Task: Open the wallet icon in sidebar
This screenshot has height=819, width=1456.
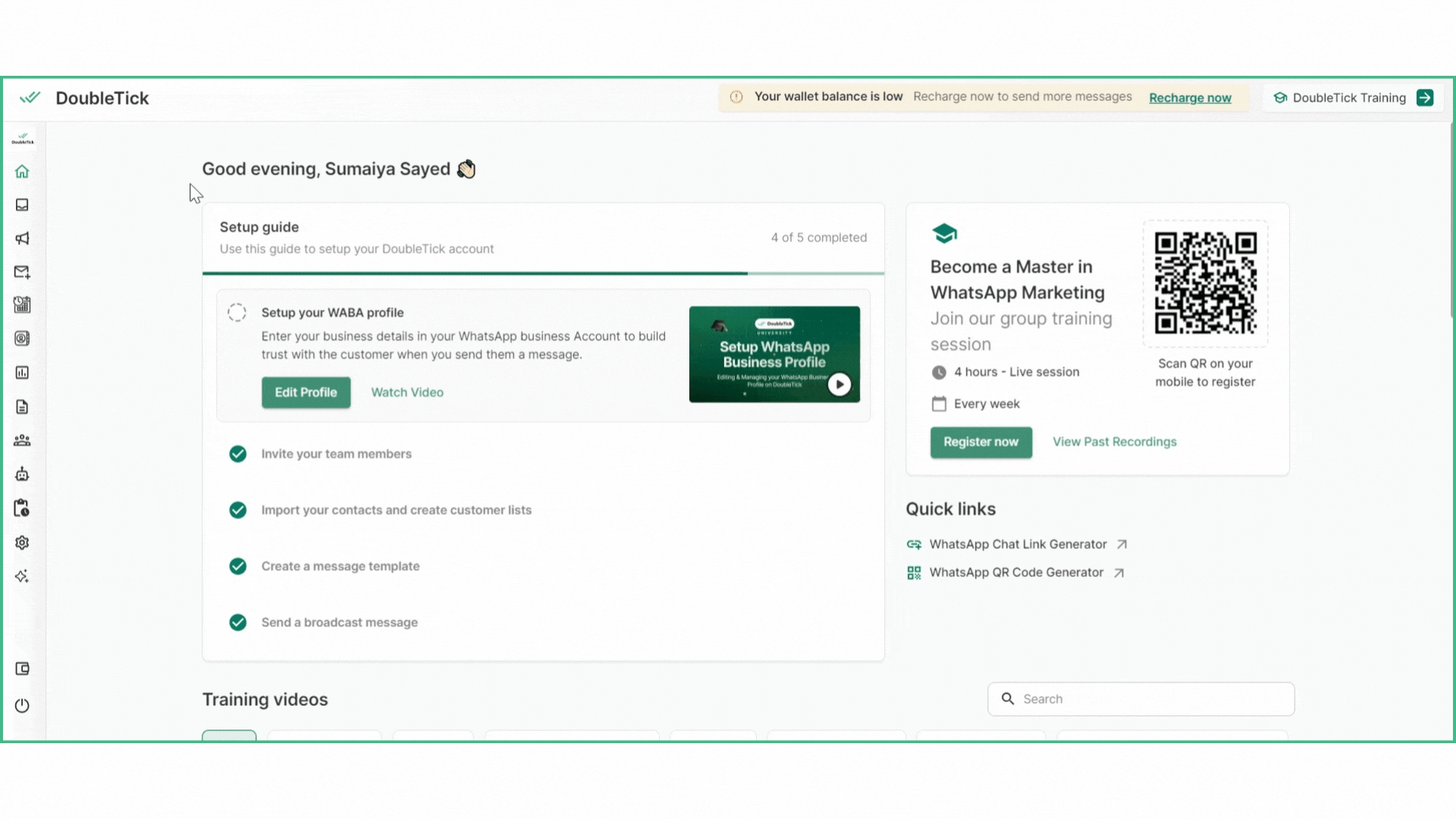Action: (x=22, y=668)
